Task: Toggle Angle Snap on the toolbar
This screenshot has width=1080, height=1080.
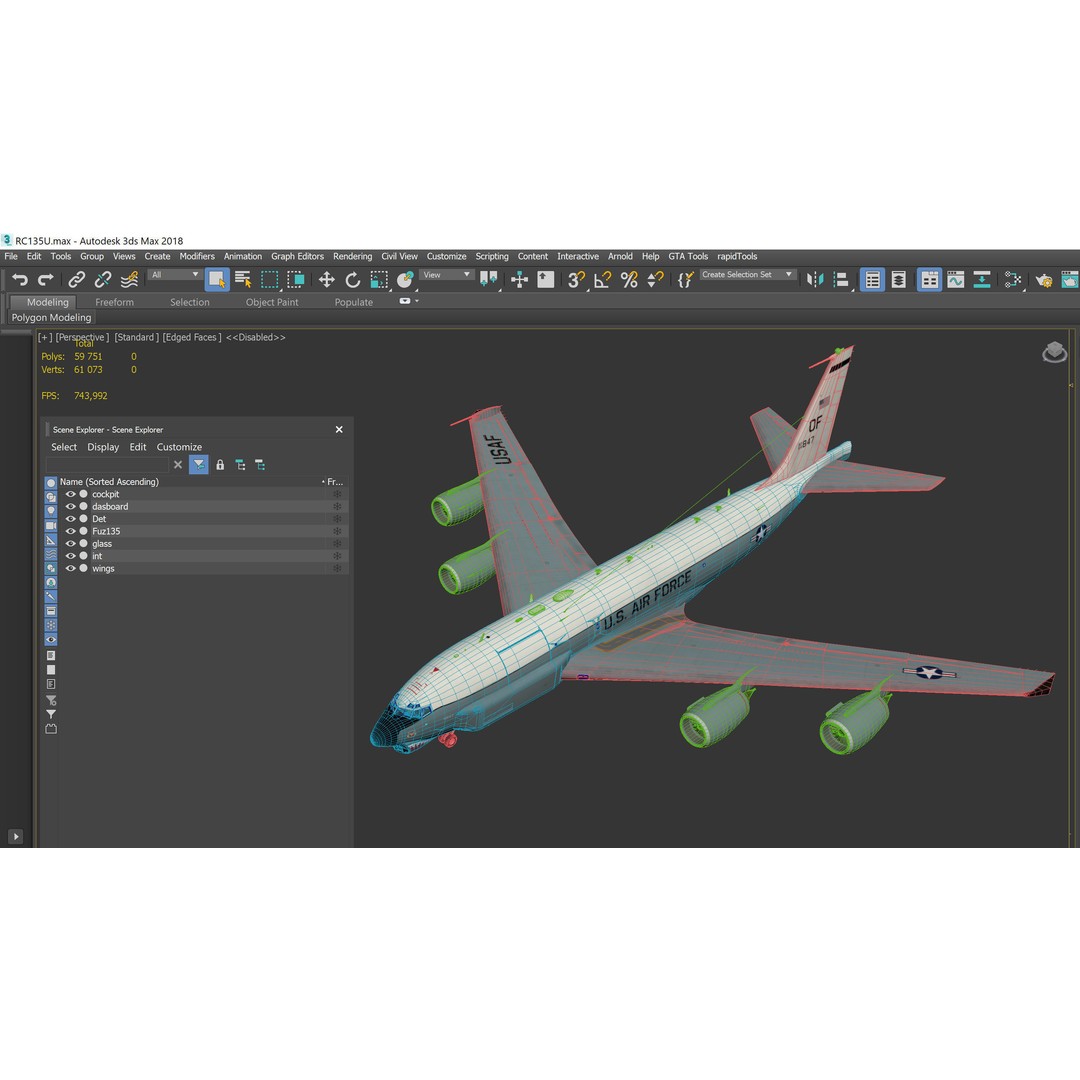Action: [x=603, y=280]
